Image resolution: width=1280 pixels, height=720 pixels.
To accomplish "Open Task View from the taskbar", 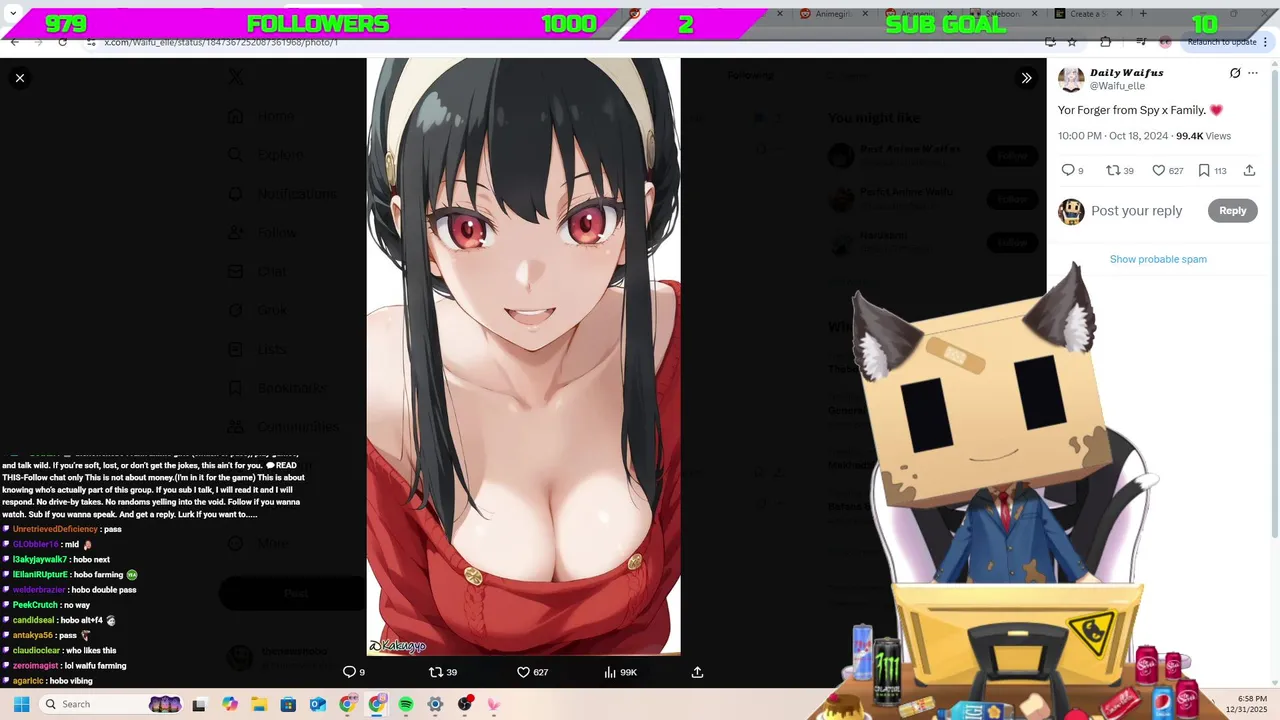I will [199, 704].
